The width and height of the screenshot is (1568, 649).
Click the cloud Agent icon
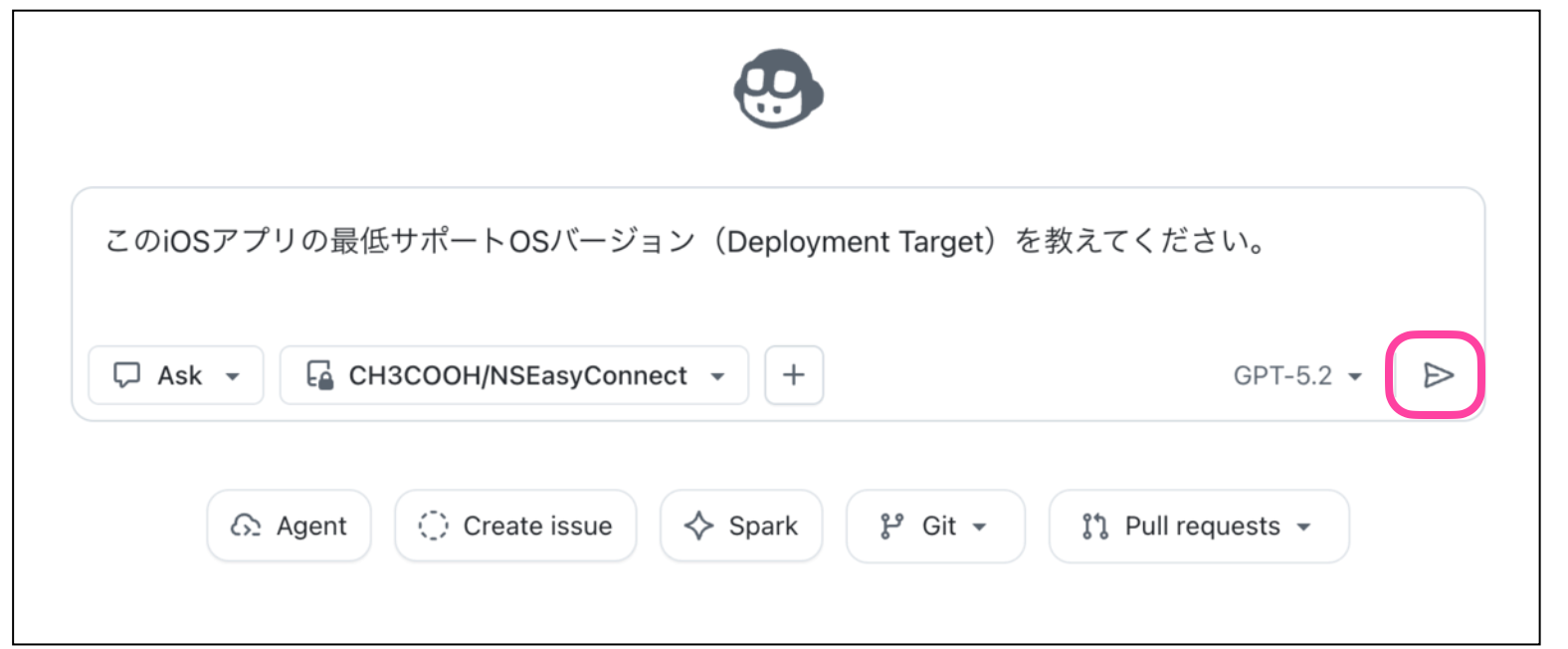click(x=247, y=526)
